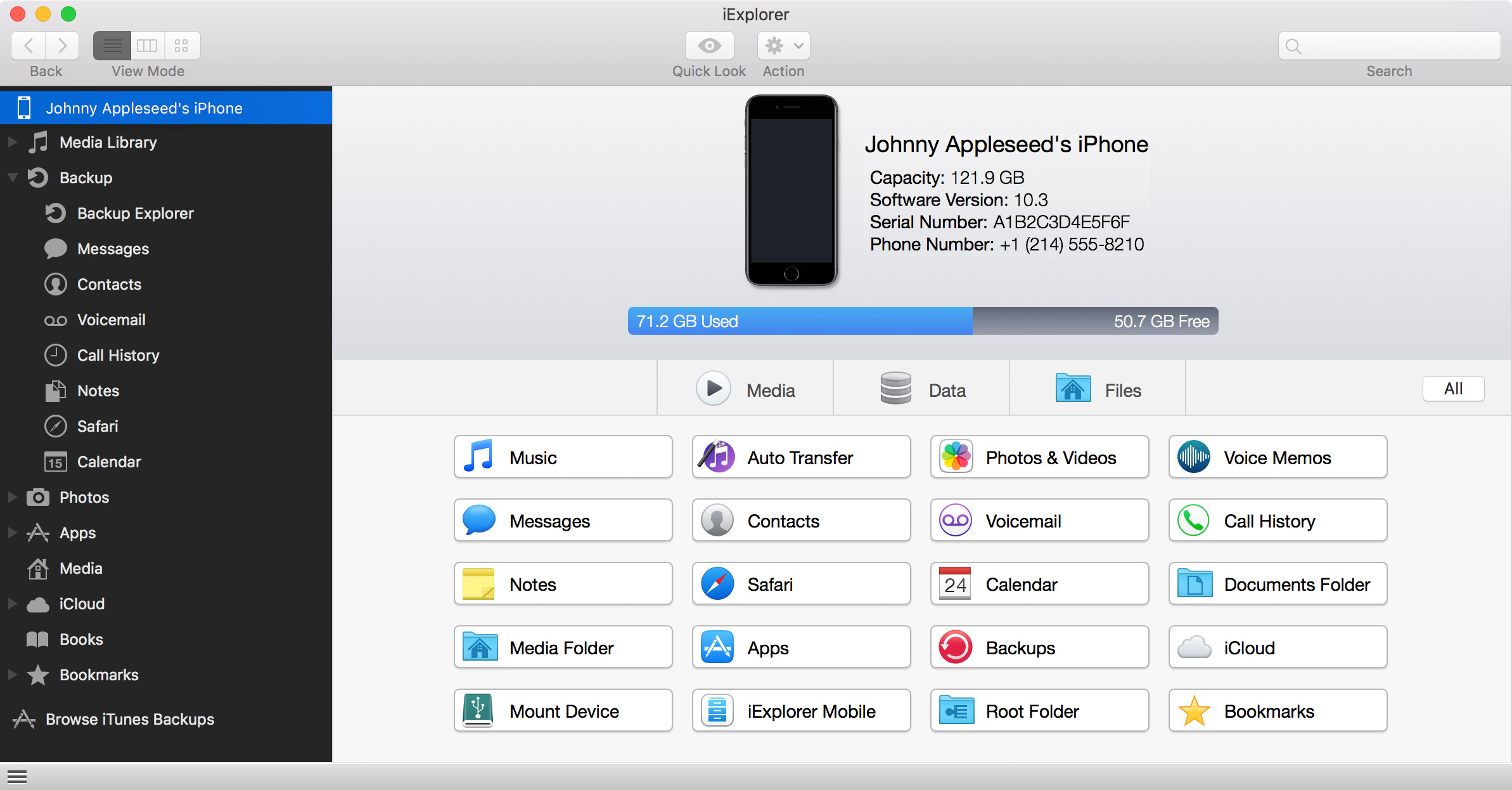Image resolution: width=1512 pixels, height=790 pixels.
Task: Open the Backups category
Action: coord(1039,649)
